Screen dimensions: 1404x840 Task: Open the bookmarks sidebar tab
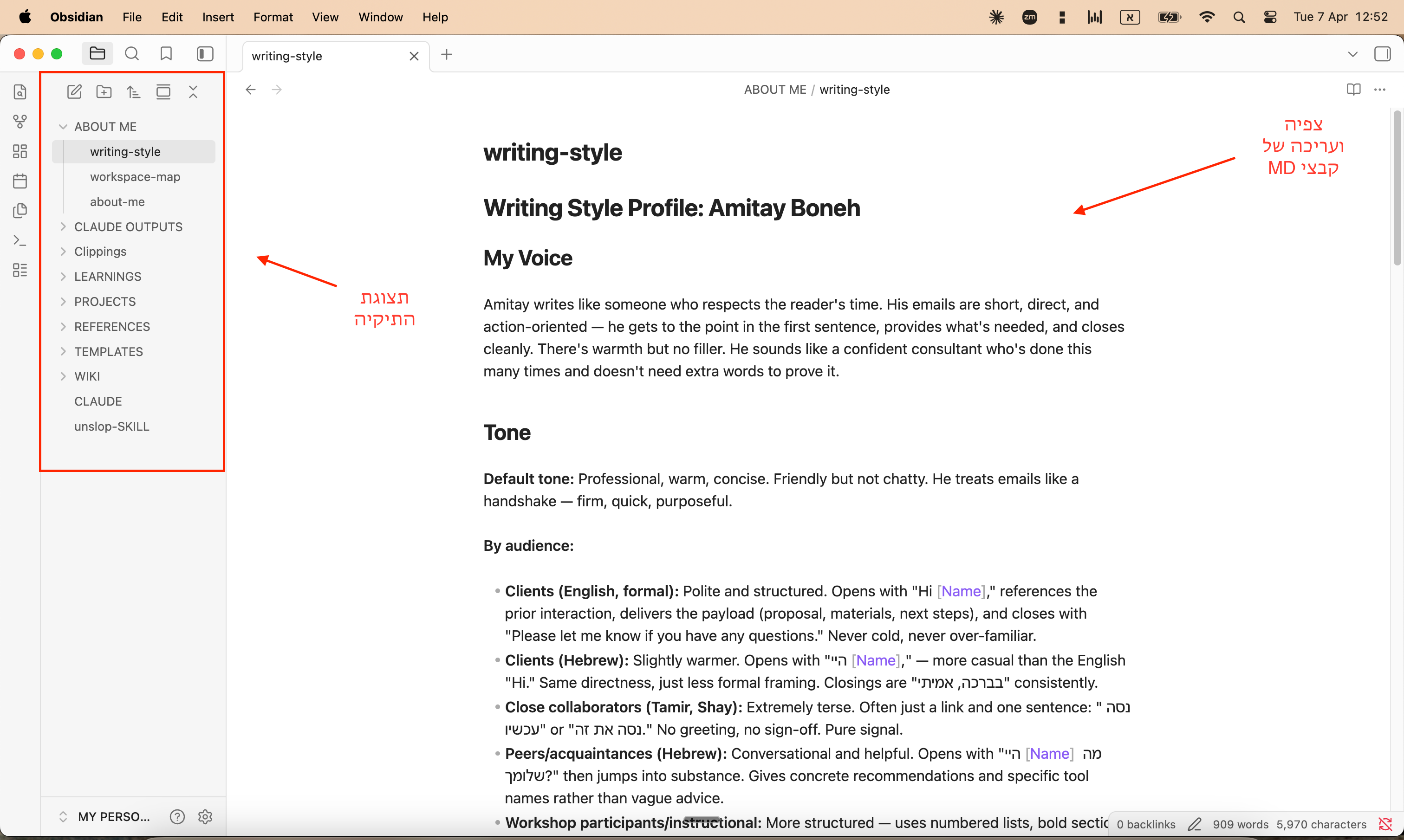pos(166,54)
